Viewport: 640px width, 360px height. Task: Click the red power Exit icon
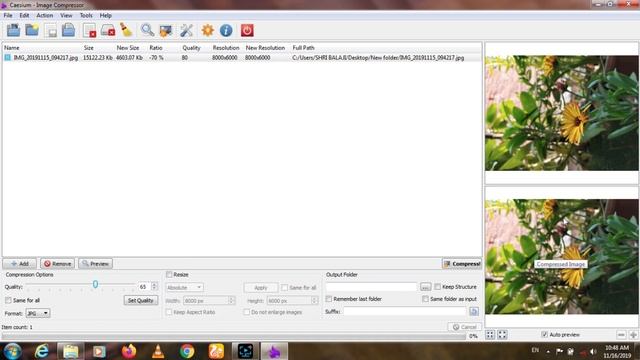coord(247,30)
